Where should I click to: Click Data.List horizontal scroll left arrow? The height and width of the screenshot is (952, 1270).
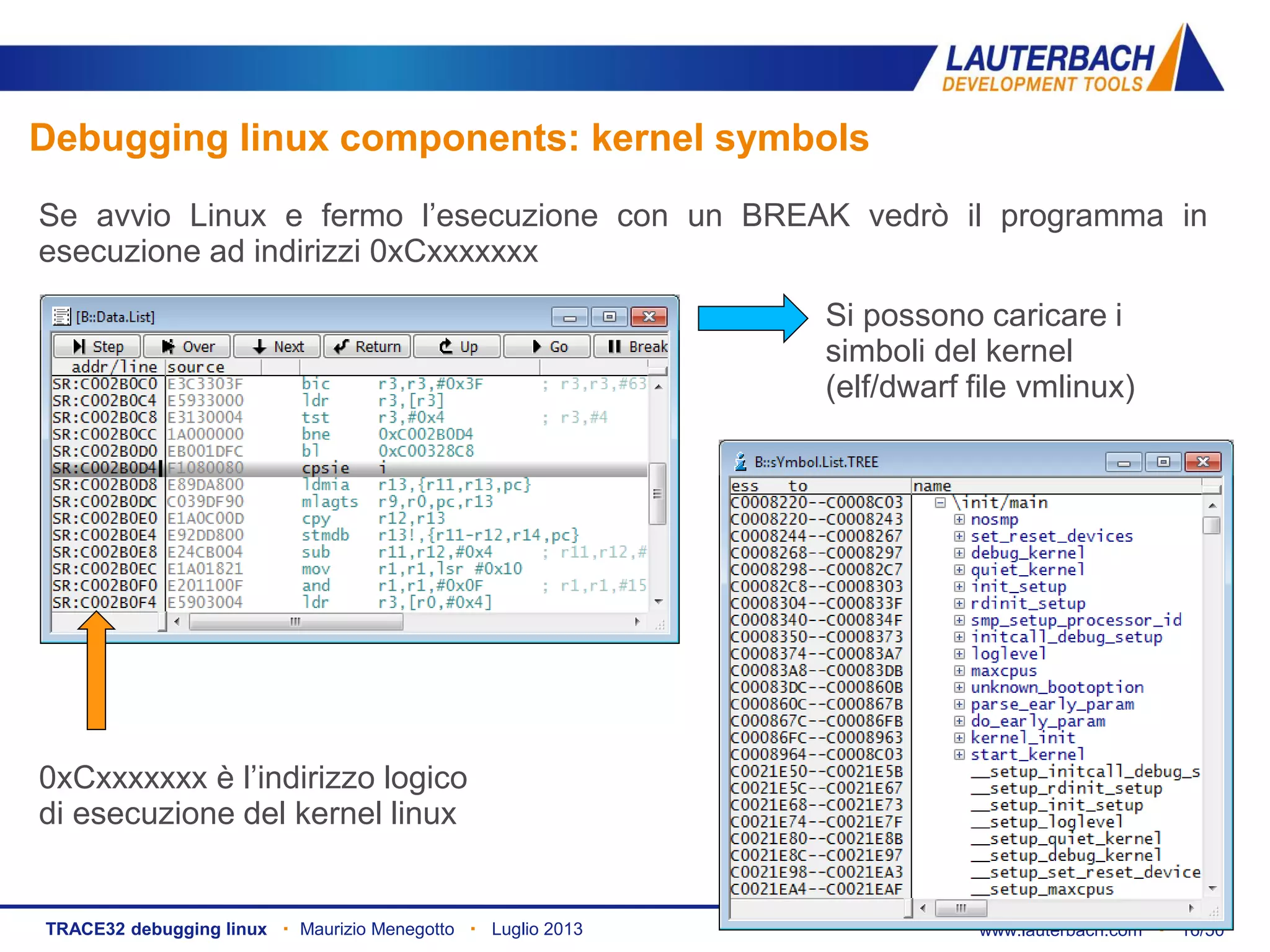(x=177, y=622)
